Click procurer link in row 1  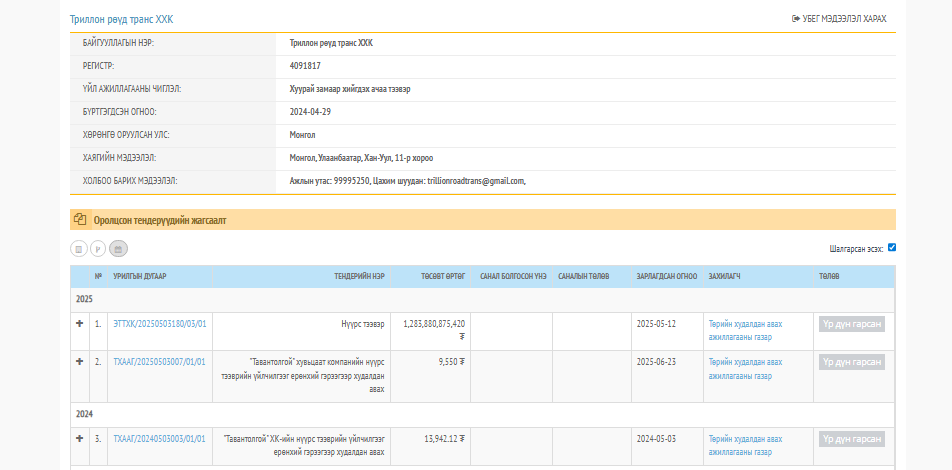745,331
